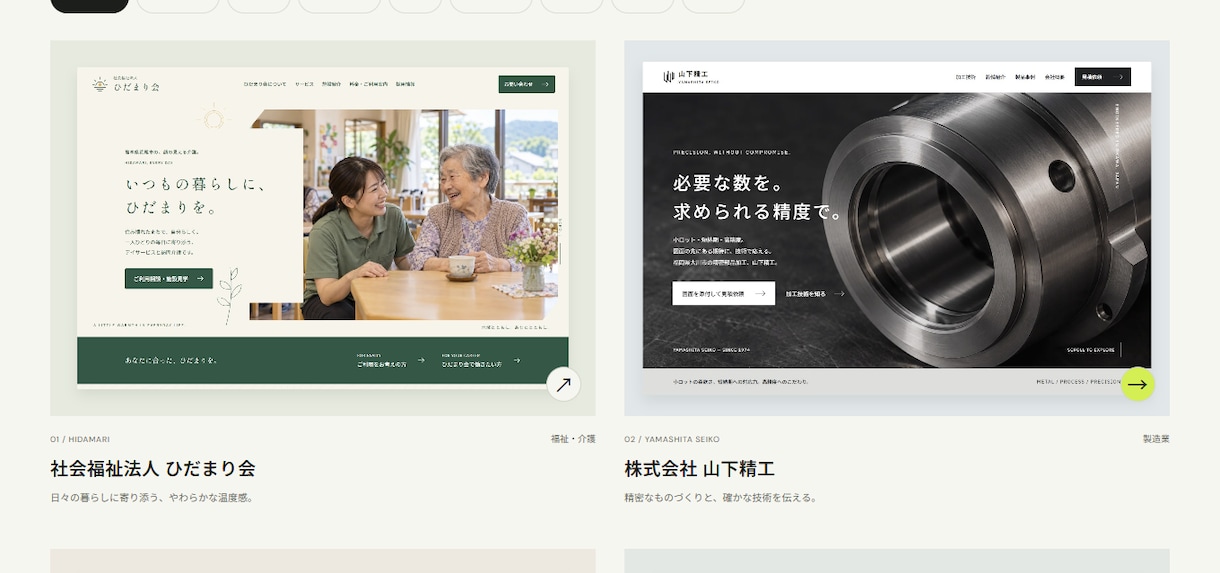Click the white estimate request button in Yamashita preview
1220x573 pixels.
pyautogui.click(x=723, y=294)
